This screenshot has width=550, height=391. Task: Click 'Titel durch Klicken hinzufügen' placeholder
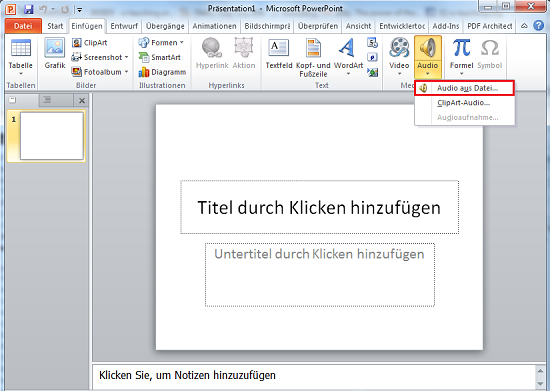[x=320, y=207]
